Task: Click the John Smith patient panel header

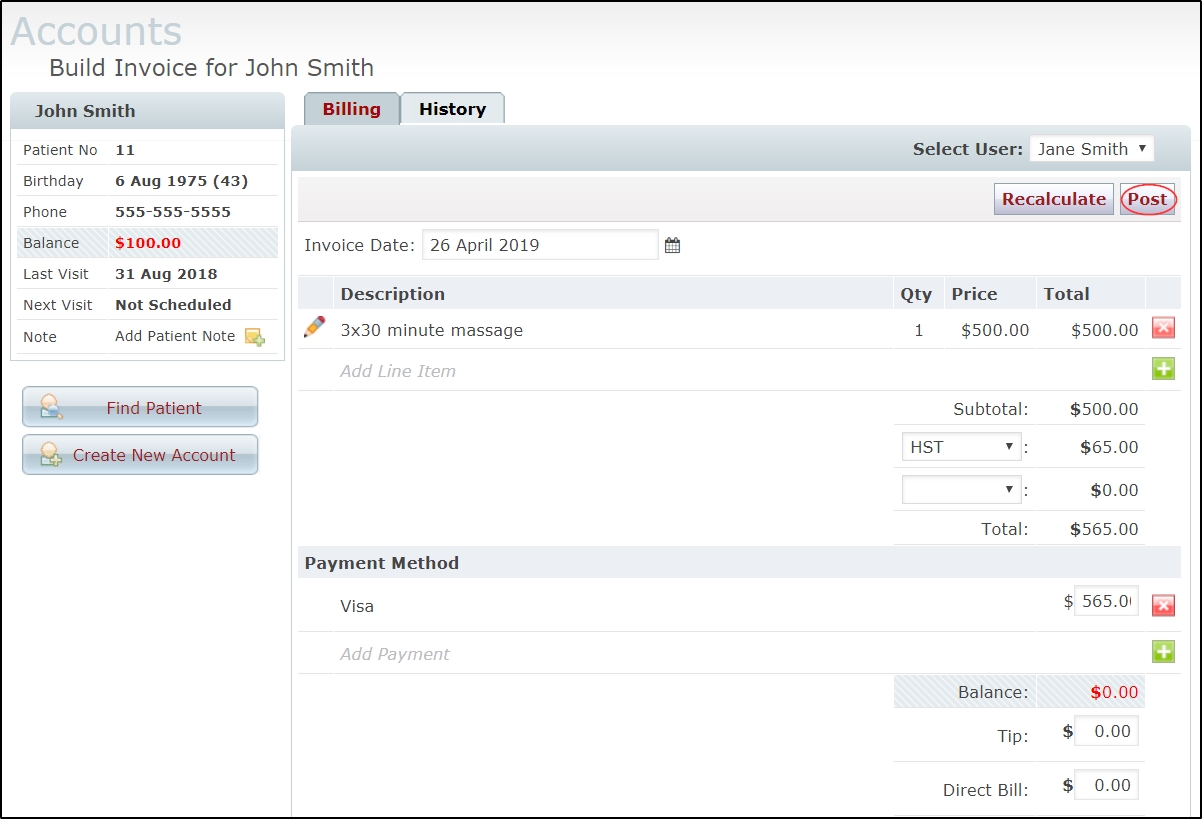Action: [148, 111]
